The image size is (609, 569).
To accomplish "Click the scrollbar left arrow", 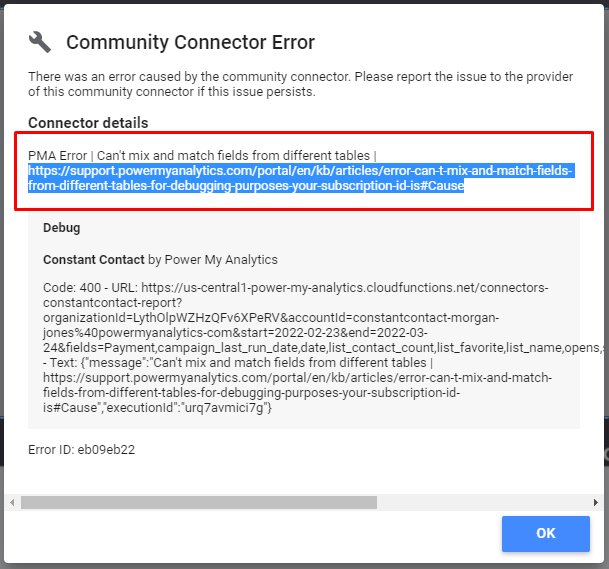I will [x=12, y=502].
